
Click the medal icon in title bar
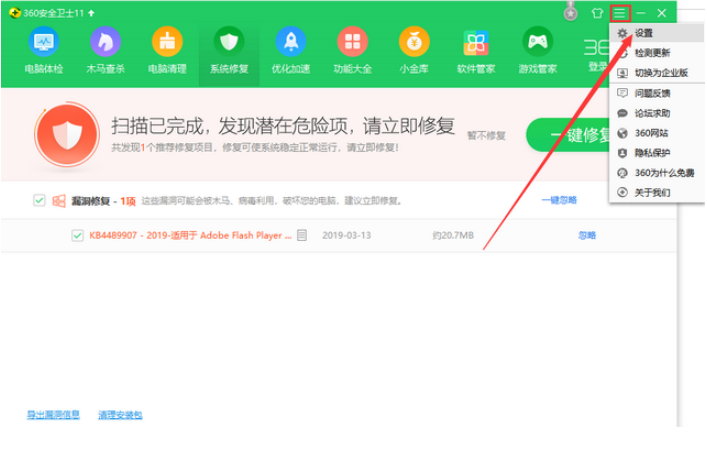click(x=570, y=12)
